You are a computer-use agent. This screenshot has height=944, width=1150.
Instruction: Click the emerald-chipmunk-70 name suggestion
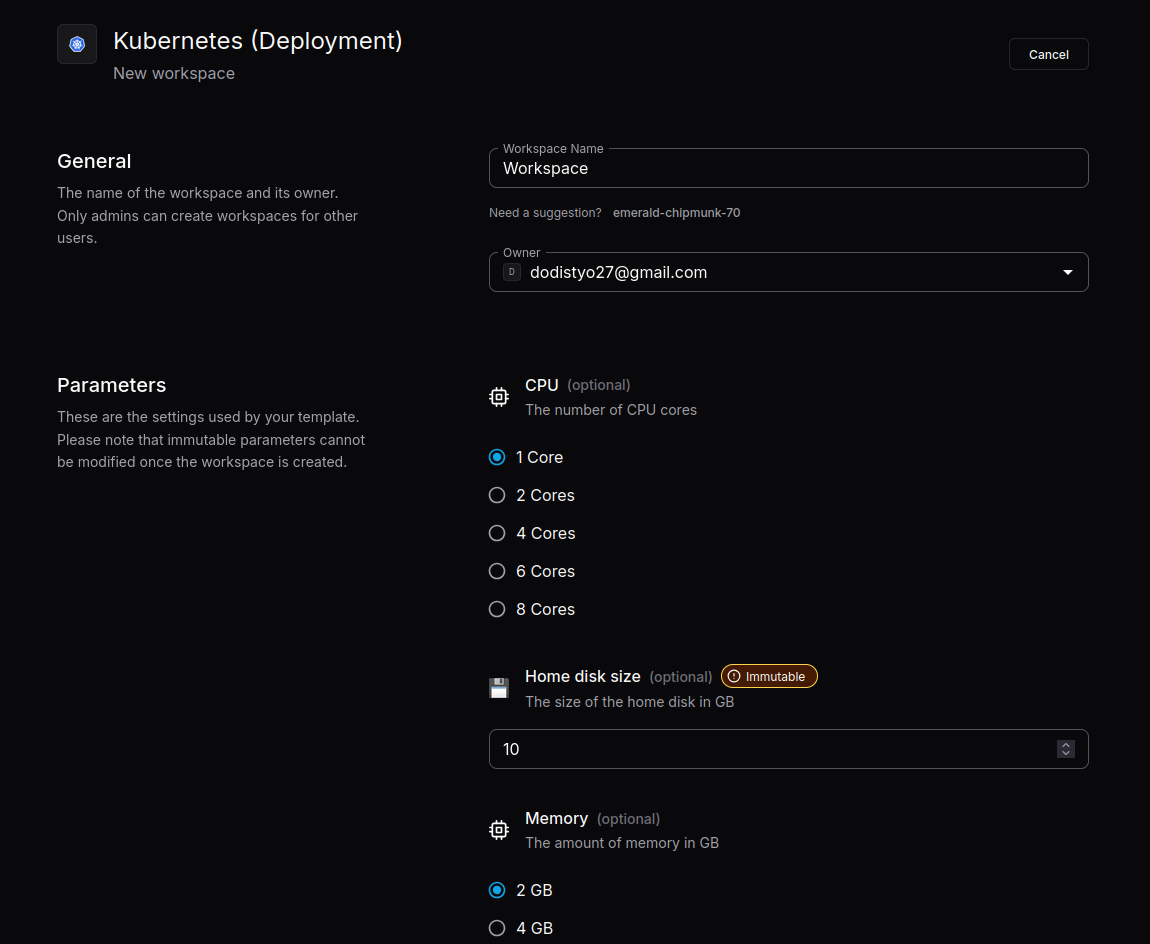pos(677,212)
